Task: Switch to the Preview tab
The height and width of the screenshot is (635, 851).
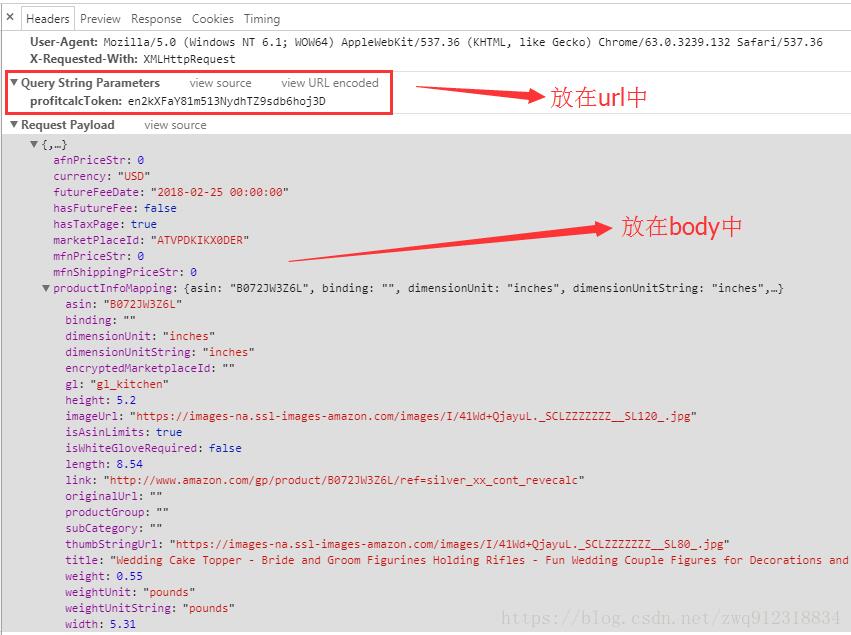Action: [x=100, y=18]
